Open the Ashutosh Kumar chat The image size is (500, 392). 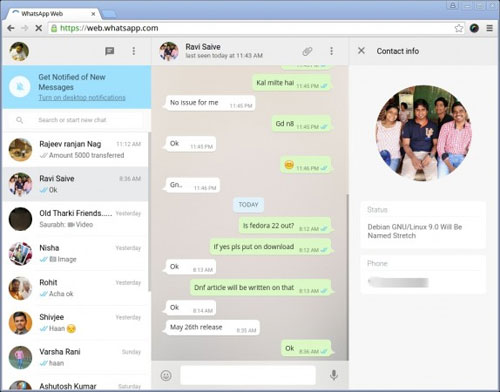point(75,383)
